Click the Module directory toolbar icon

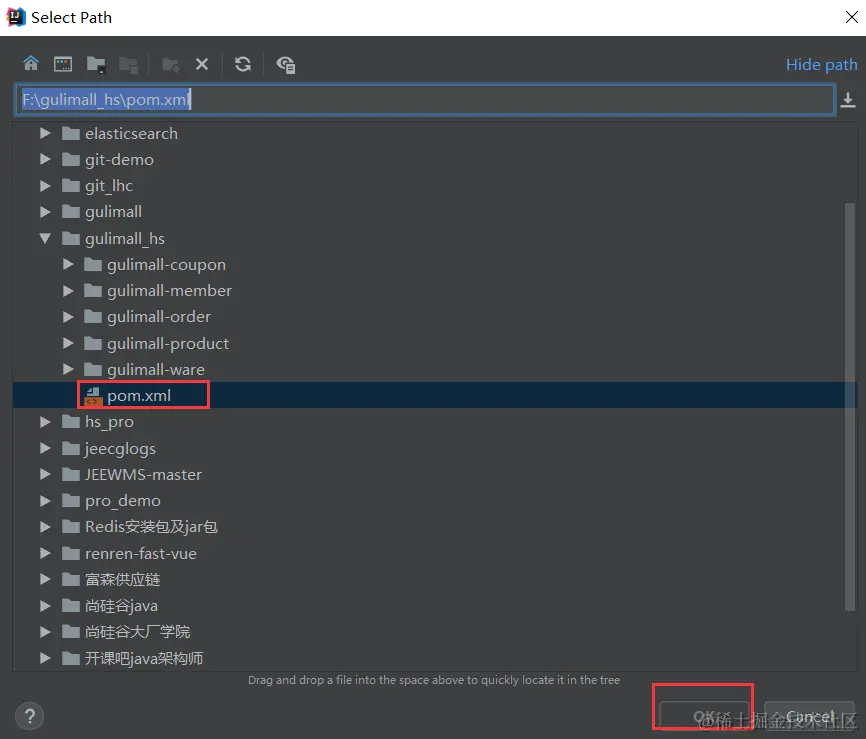[x=129, y=65]
